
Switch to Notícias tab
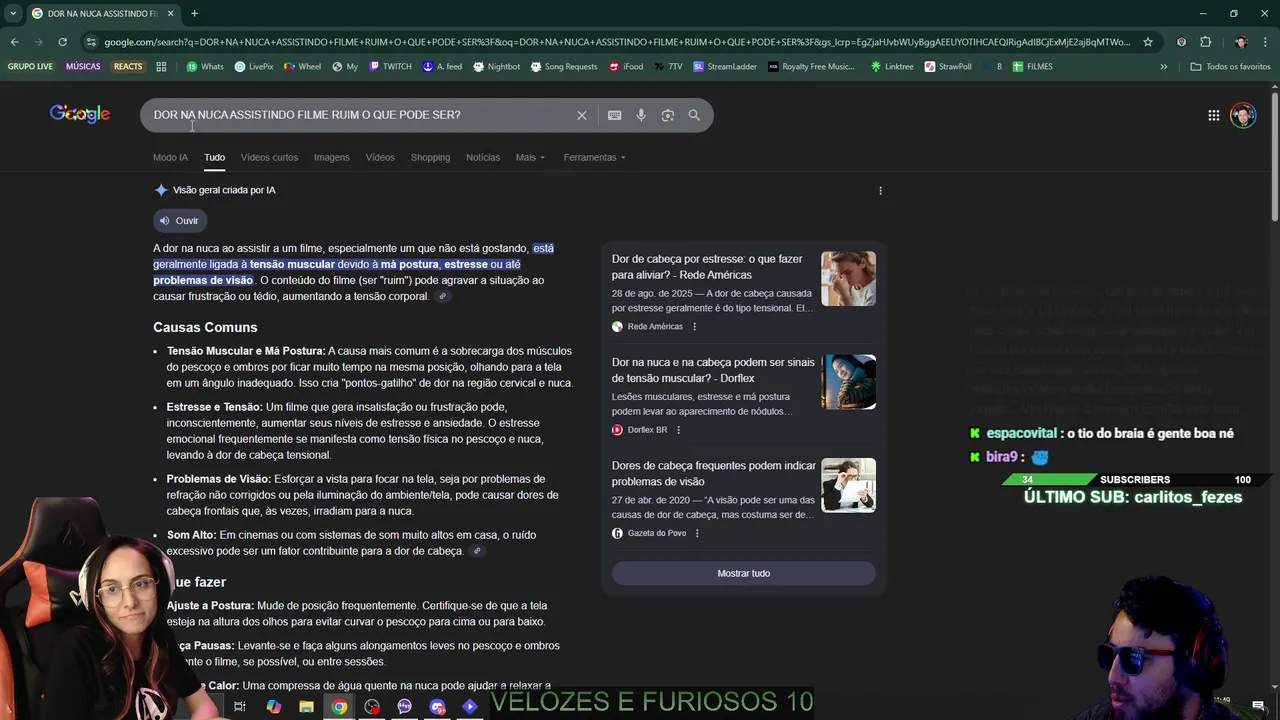[x=483, y=157]
